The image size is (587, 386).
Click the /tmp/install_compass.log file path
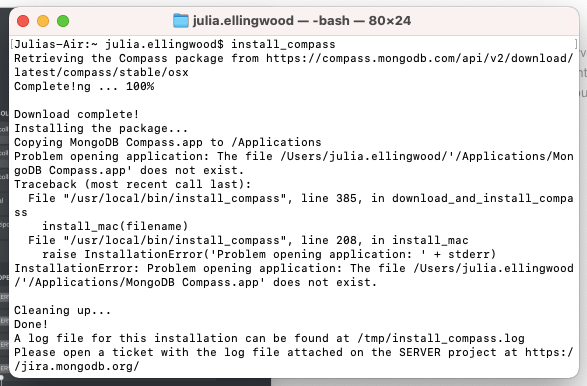coord(441,338)
